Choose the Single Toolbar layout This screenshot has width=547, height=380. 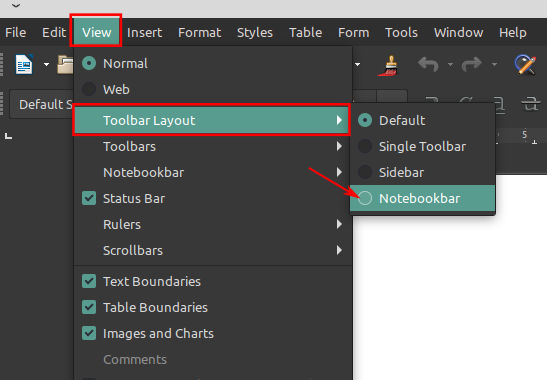pos(422,146)
